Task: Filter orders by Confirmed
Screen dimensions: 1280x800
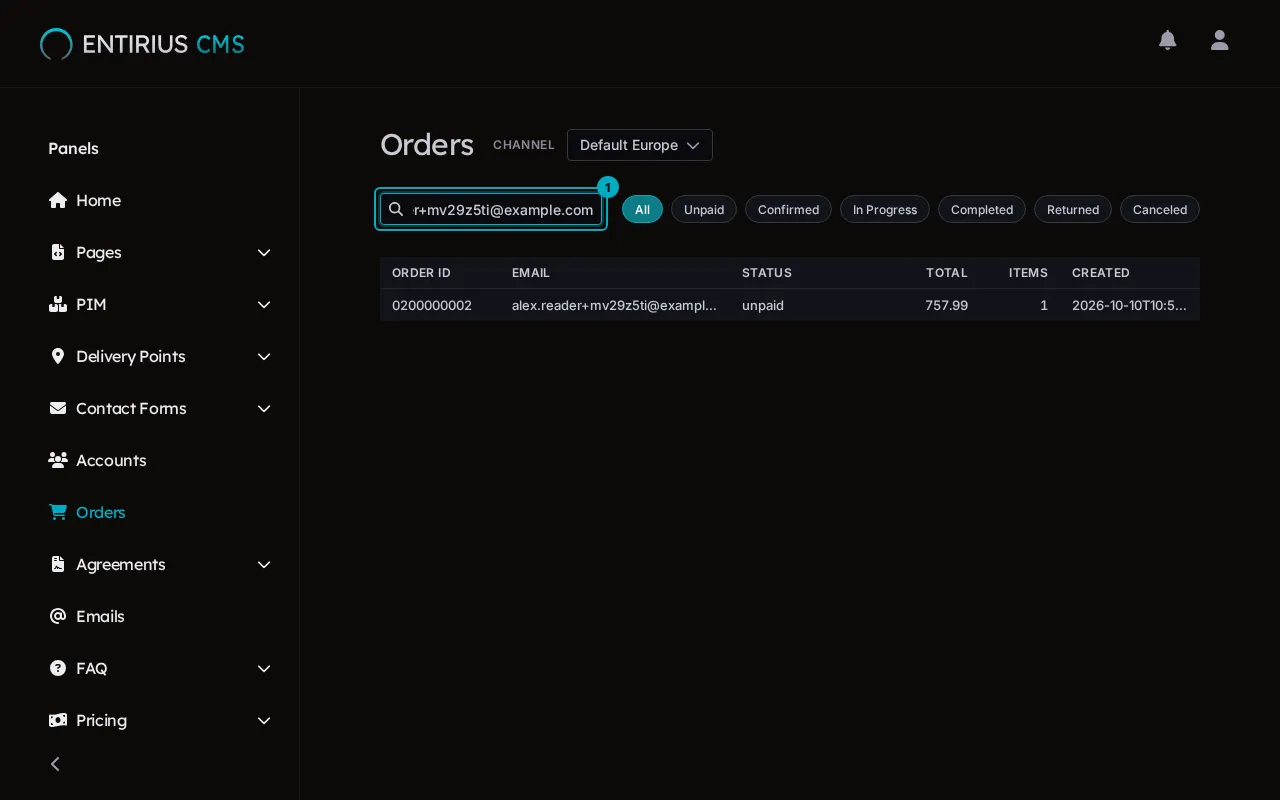Action: pos(788,209)
